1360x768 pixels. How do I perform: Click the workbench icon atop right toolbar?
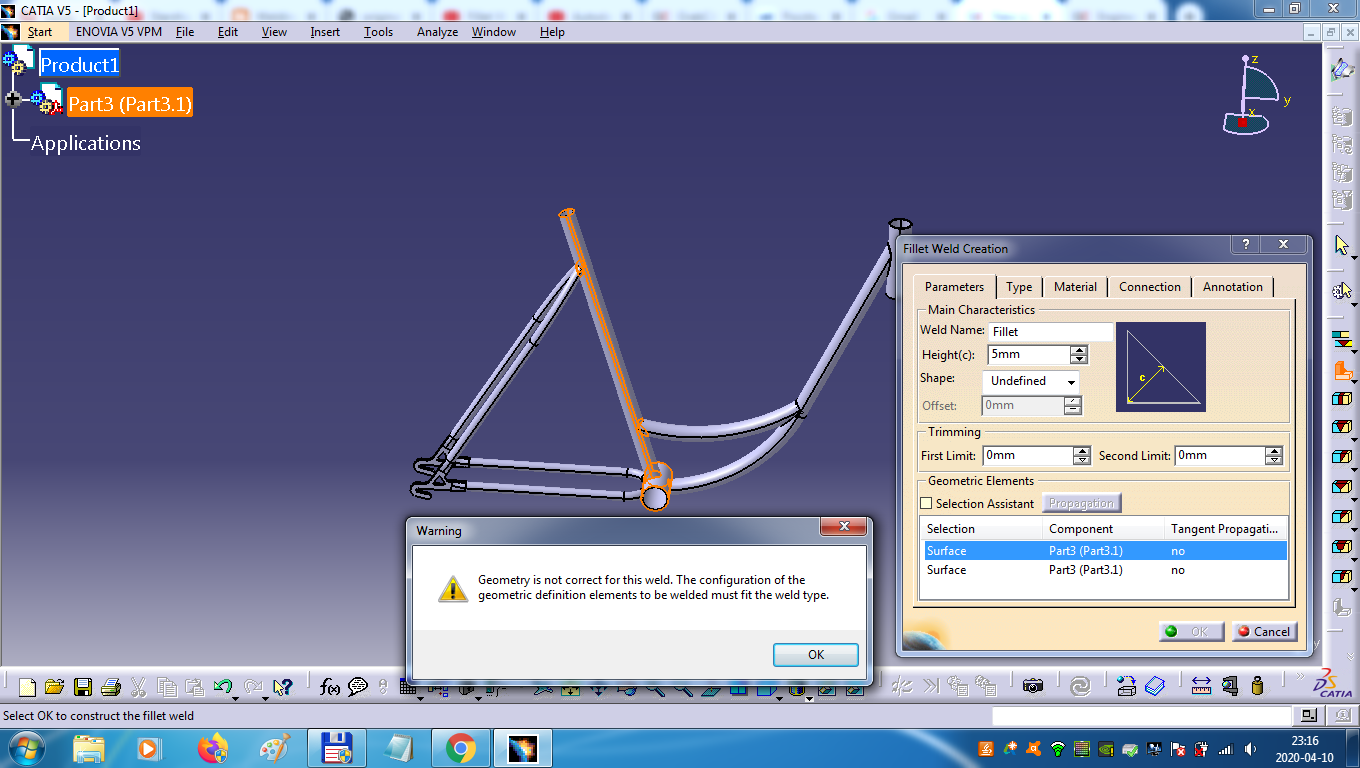(1342, 69)
